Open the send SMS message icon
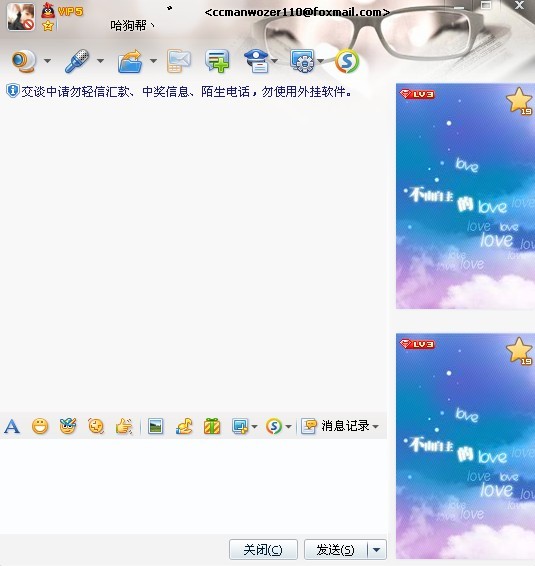This screenshot has width=535, height=566. (x=179, y=61)
